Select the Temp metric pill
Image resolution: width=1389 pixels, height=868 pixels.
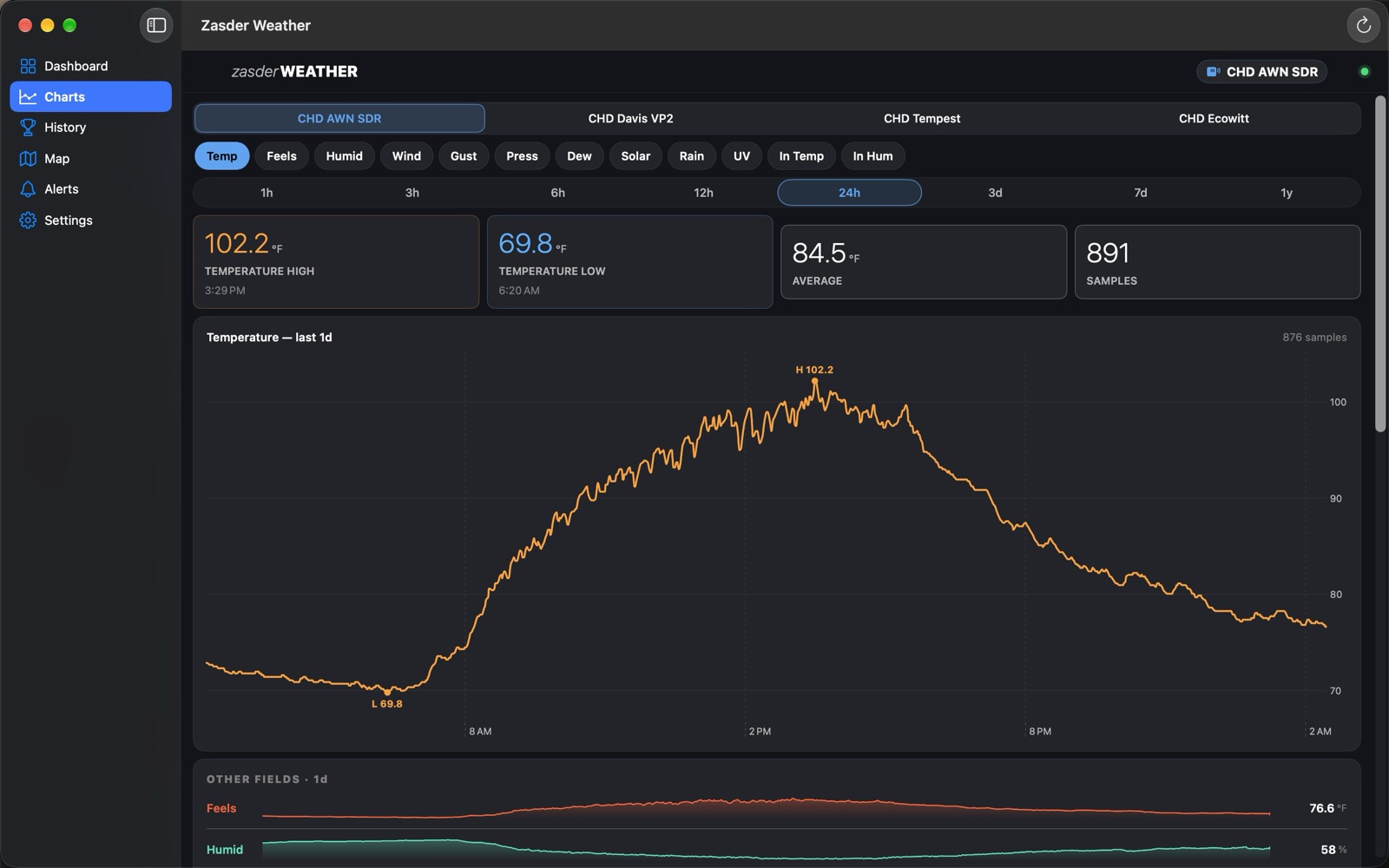(x=222, y=156)
